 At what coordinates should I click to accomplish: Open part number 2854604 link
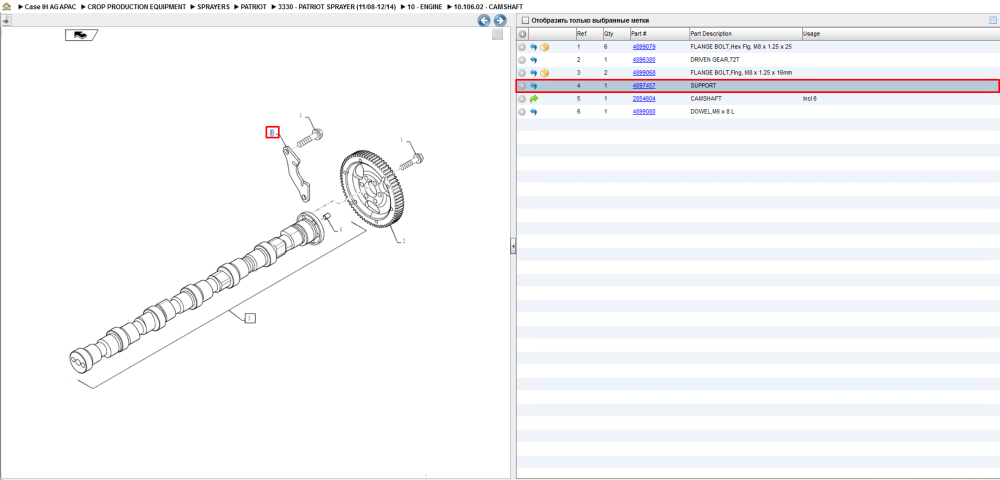[643, 99]
